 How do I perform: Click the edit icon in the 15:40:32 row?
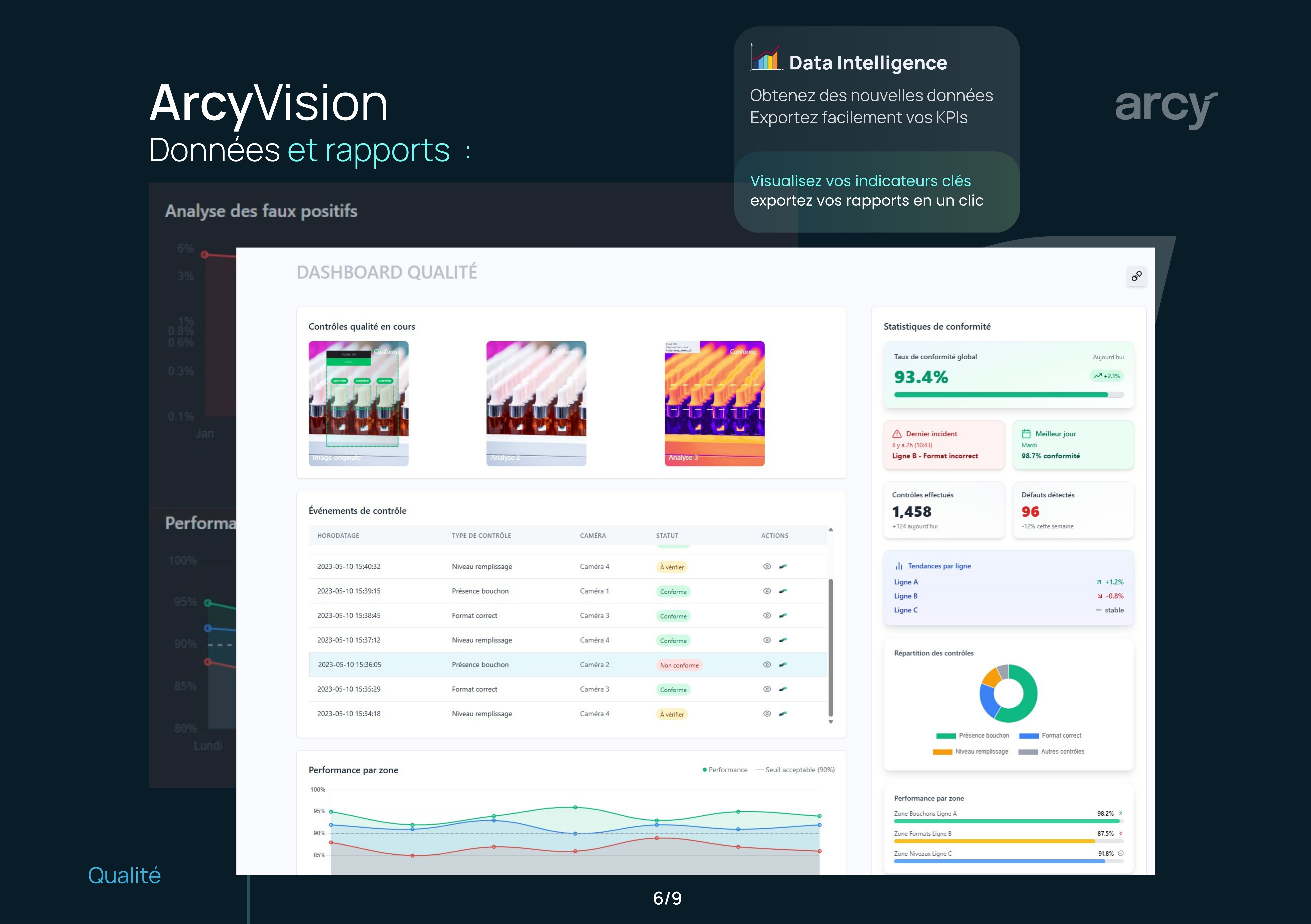tap(783, 567)
